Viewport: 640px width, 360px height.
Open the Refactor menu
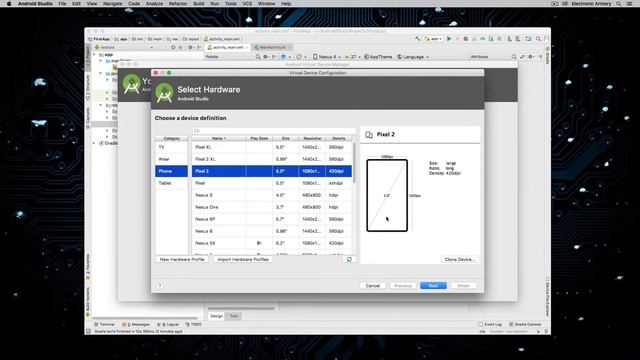[178, 4]
